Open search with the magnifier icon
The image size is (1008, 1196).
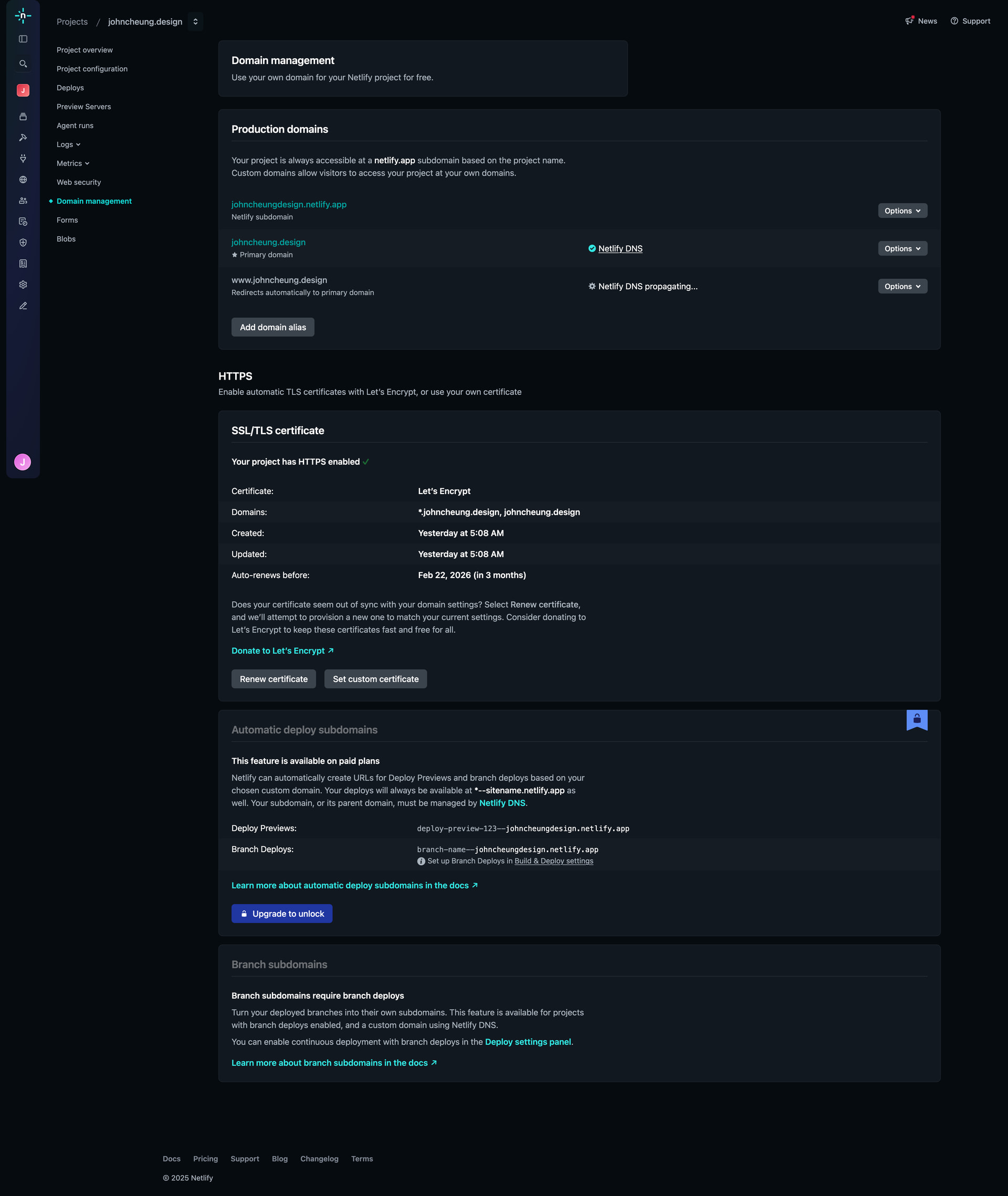point(23,64)
